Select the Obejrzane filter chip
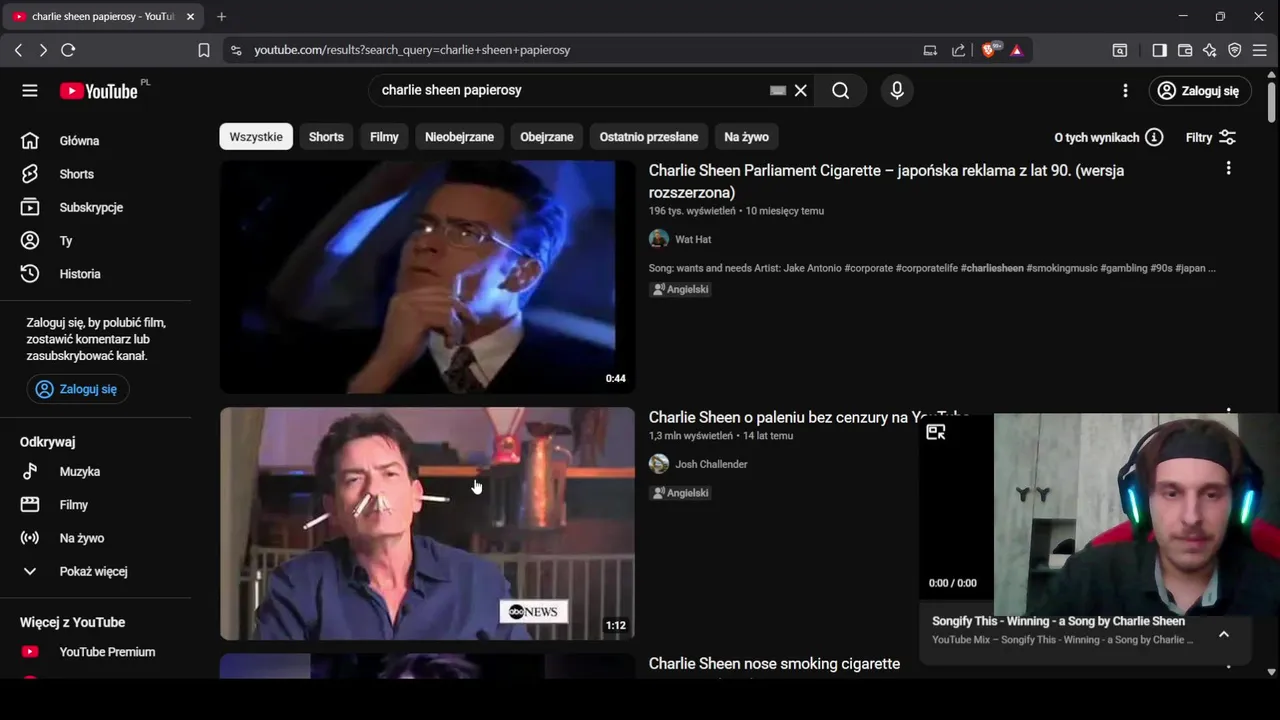 547,137
